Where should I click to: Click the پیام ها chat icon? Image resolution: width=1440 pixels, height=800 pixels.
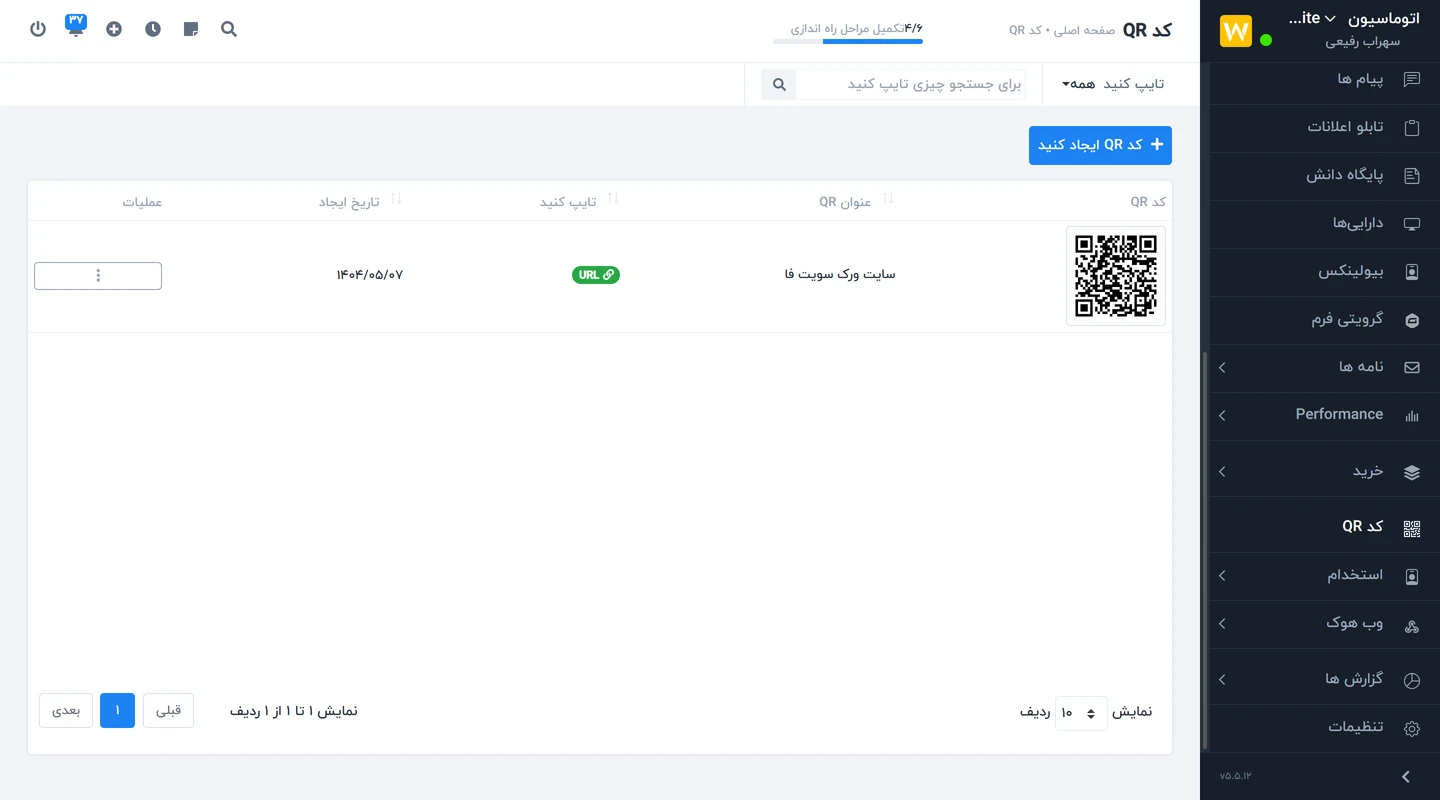pyautogui.click(x=1412, y=79)
